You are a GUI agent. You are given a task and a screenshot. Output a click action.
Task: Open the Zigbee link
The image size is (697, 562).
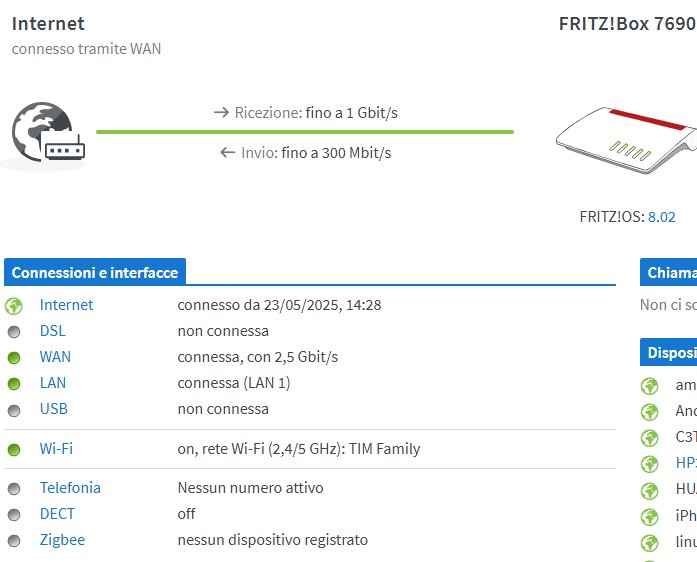(x=62, y=540)
